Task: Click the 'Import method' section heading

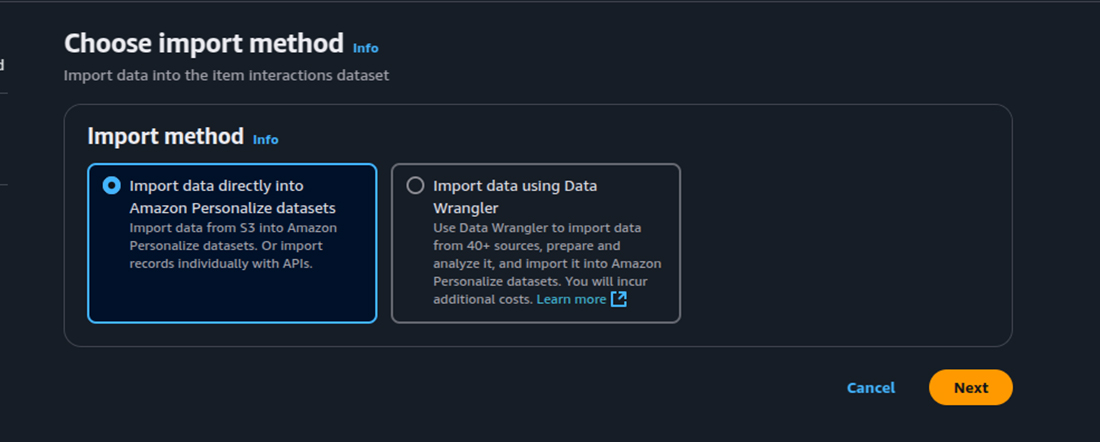Action: pyautogui.click(x=166, y=136)
